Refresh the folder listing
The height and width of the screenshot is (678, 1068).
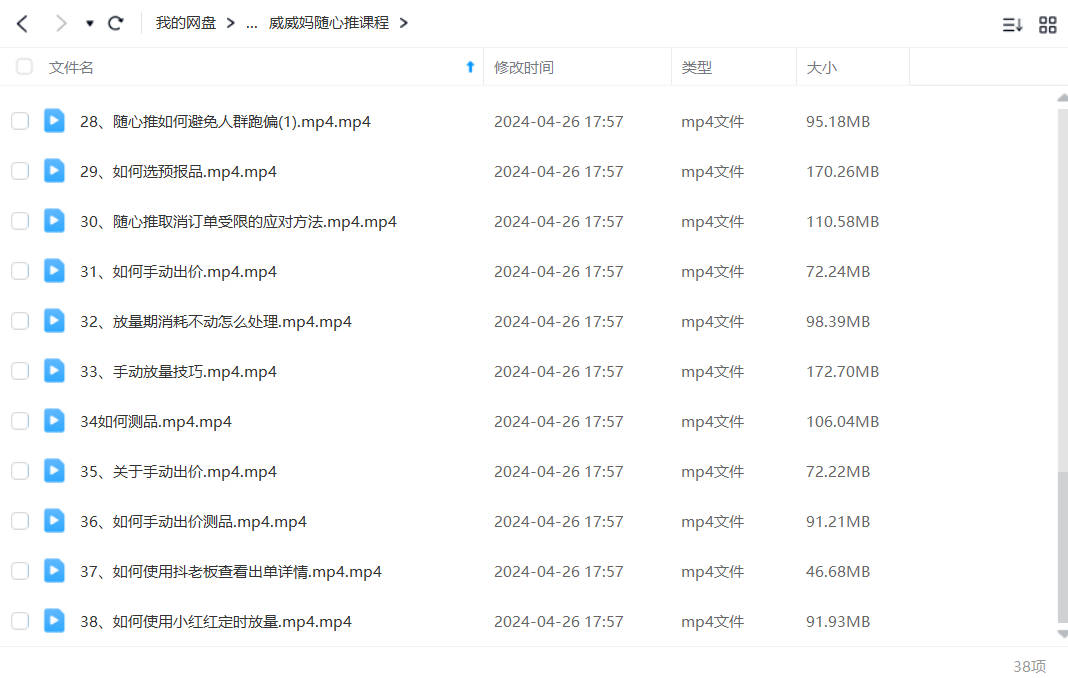pos(116,23)
